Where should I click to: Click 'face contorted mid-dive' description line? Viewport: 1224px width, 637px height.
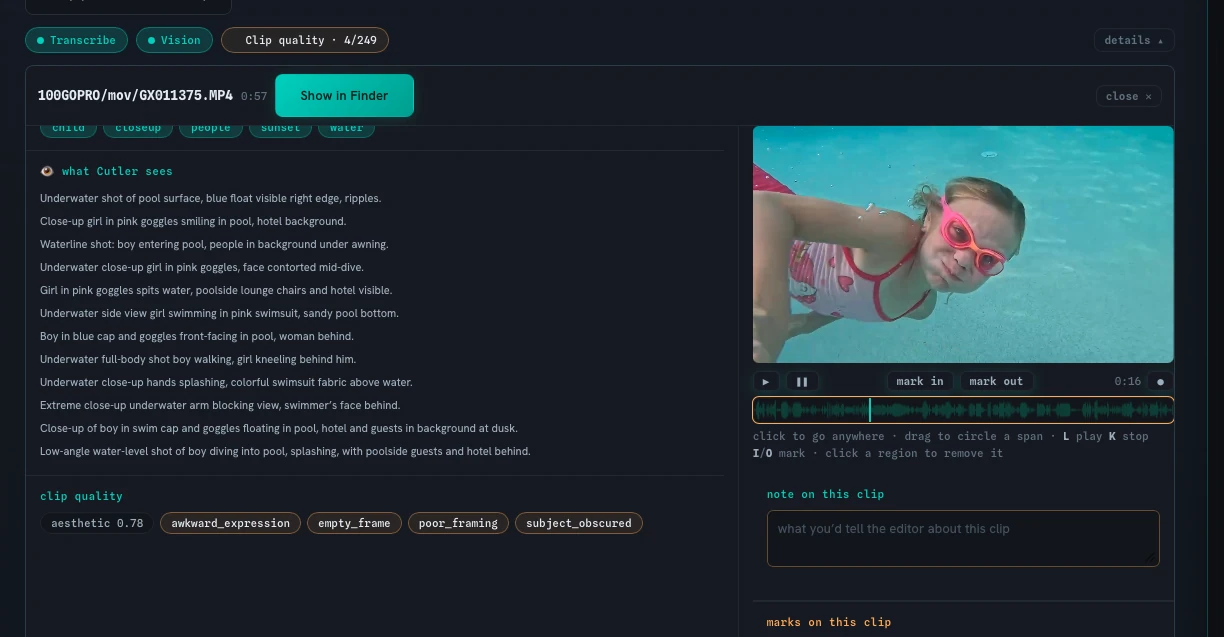202,267
